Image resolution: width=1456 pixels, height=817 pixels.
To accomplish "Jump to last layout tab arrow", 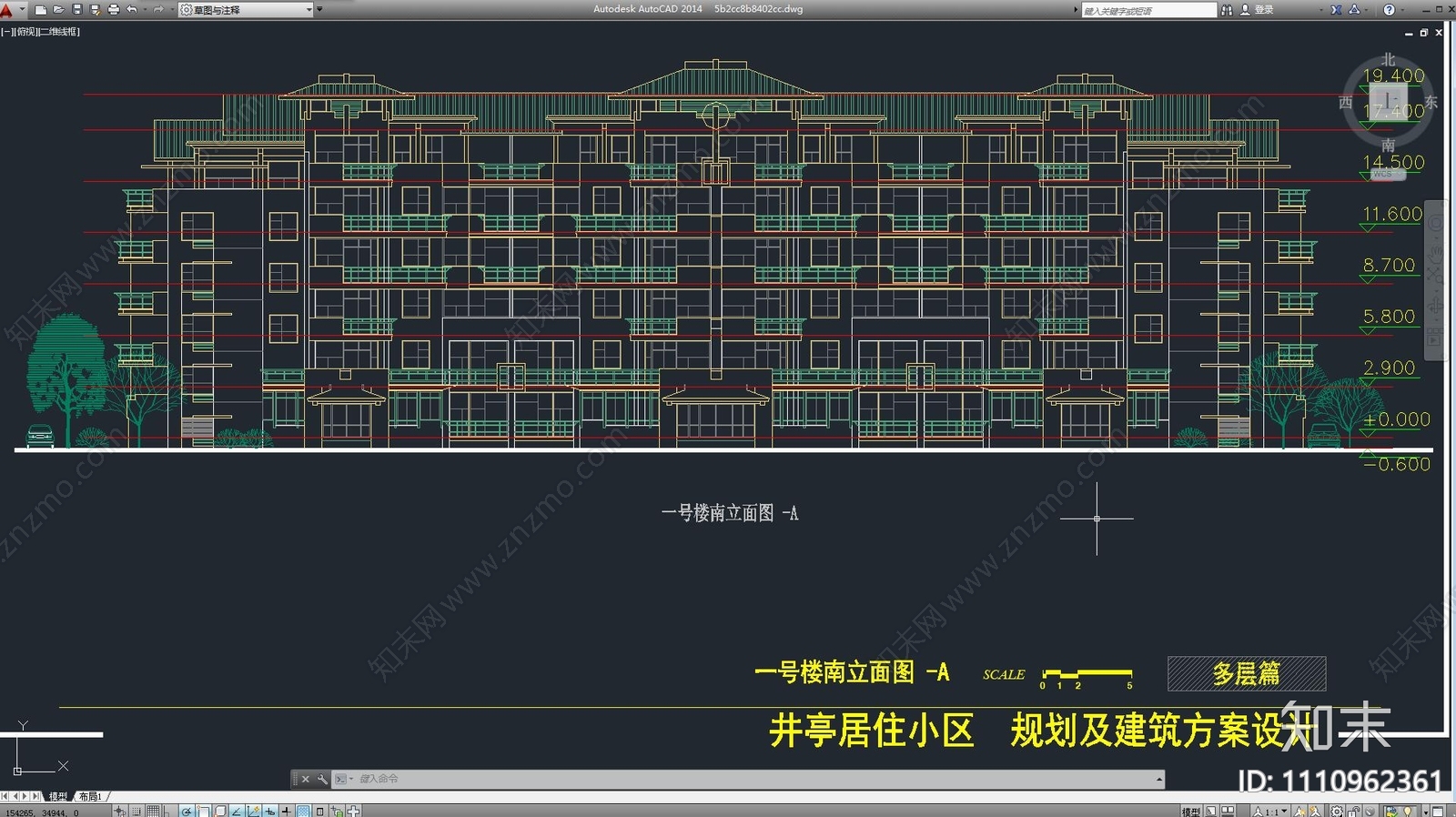I will 36,796.
